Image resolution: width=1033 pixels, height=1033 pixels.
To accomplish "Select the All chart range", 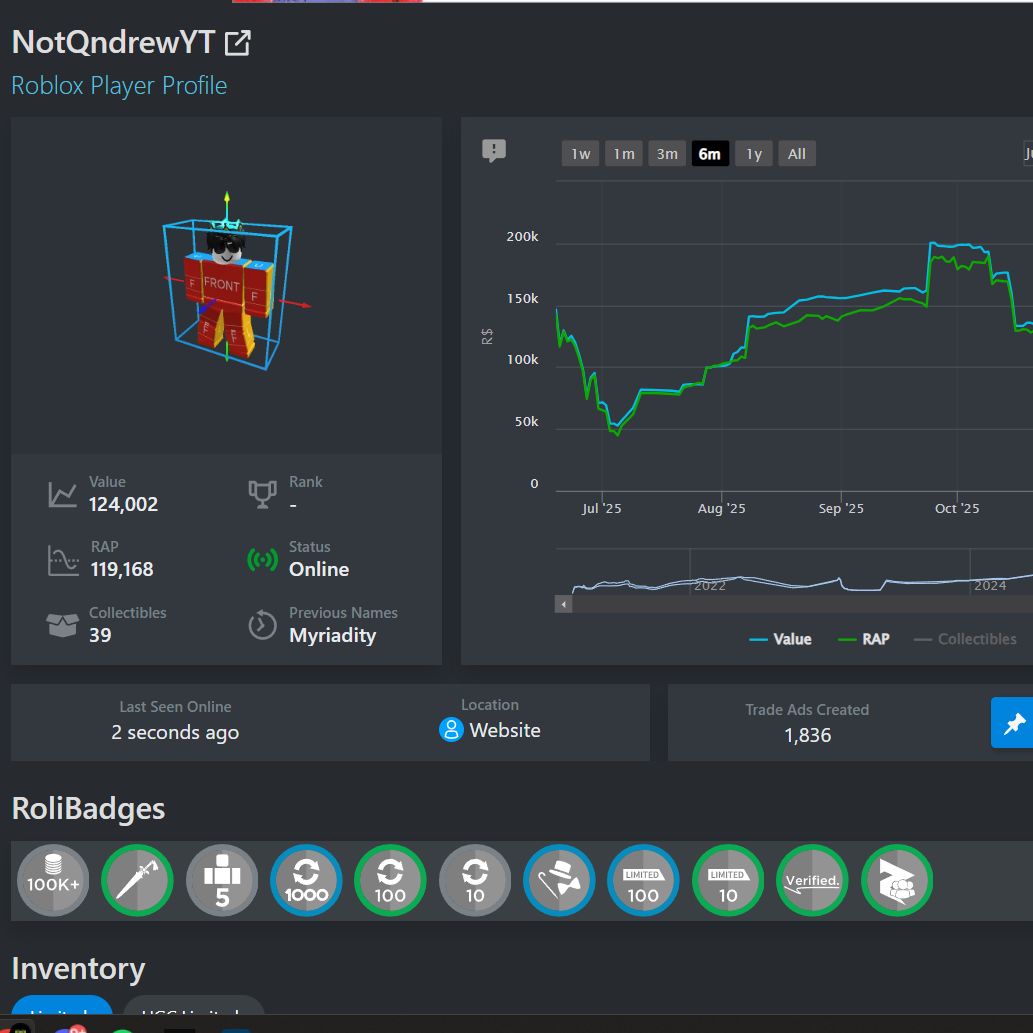I will pyautogui.click(x=797, y=154).
